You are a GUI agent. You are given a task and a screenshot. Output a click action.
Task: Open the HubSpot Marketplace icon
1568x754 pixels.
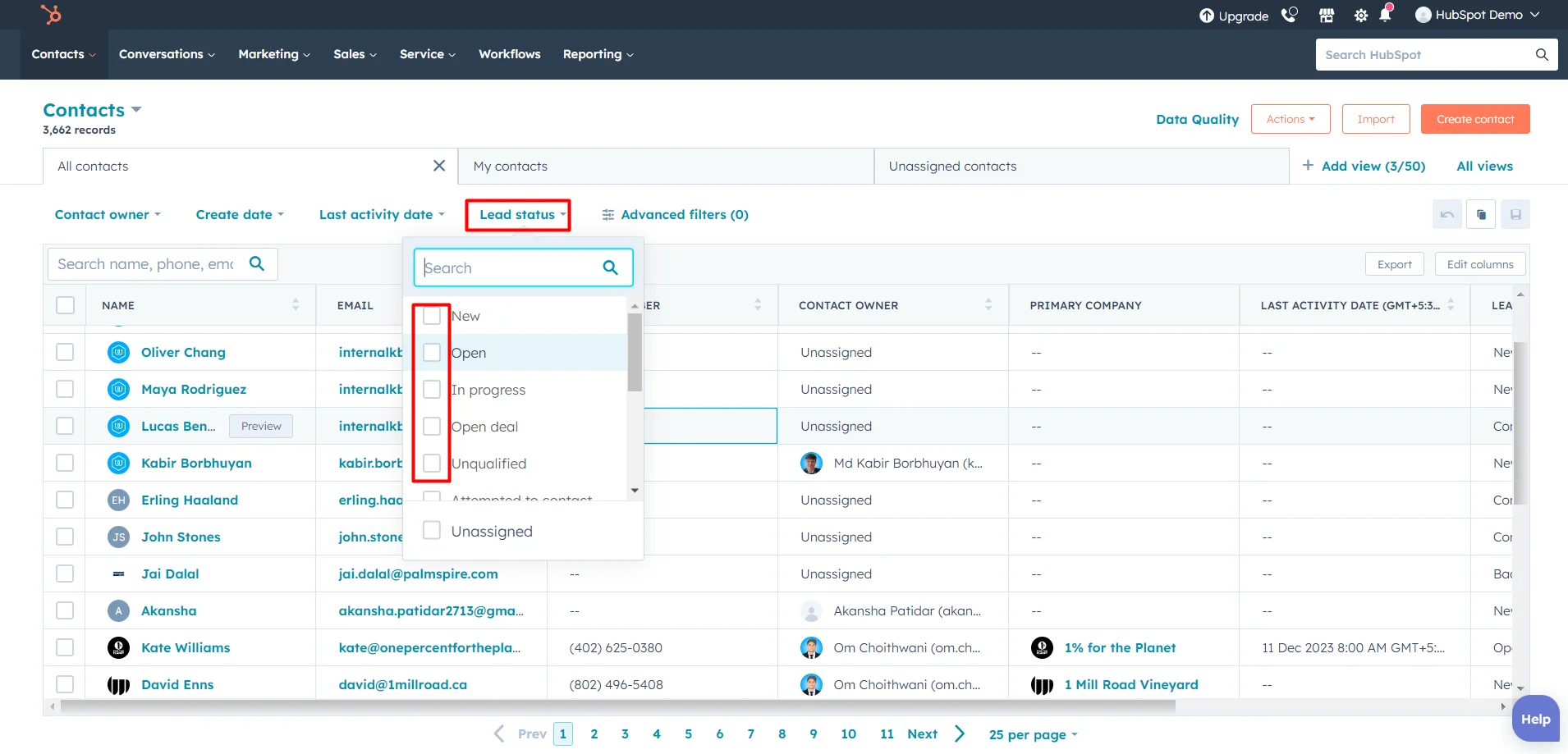point(1327,15)
